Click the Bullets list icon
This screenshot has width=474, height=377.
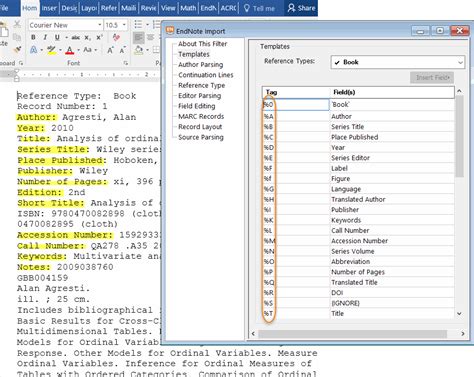(138, 24)
